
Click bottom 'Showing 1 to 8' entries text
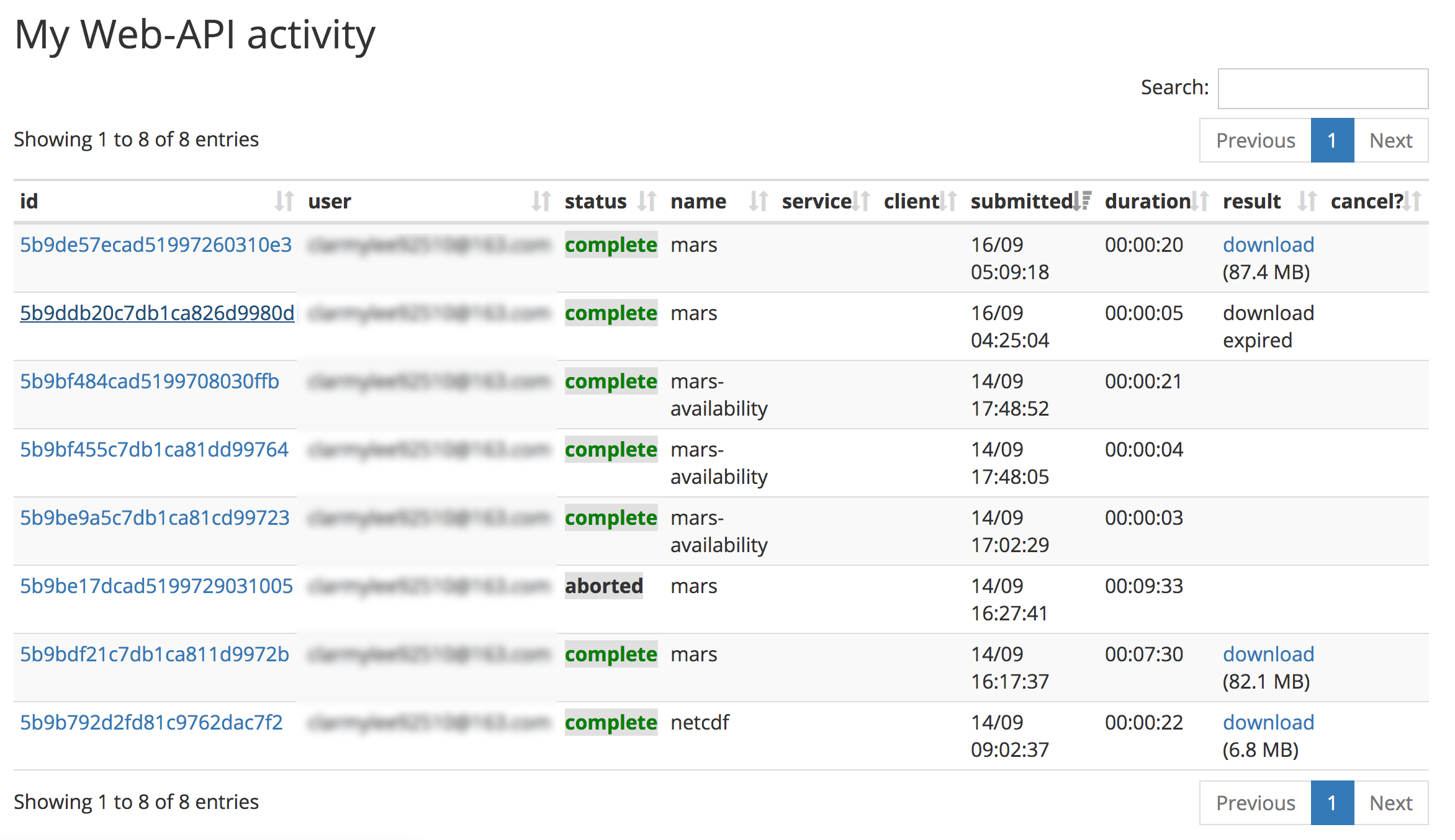click(x=136, y=802)
